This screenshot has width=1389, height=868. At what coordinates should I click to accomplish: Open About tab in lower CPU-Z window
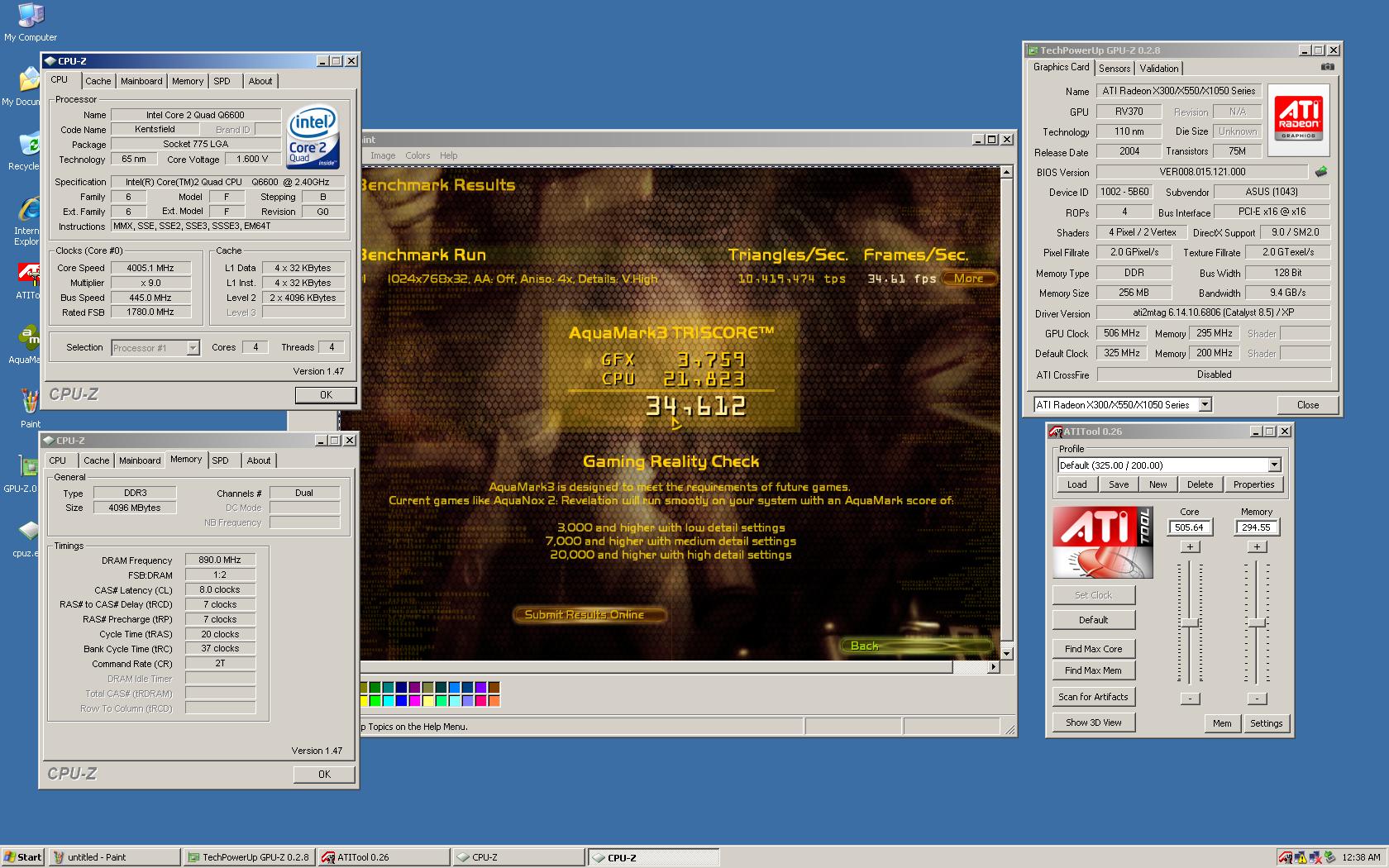(x=259, y=460)
